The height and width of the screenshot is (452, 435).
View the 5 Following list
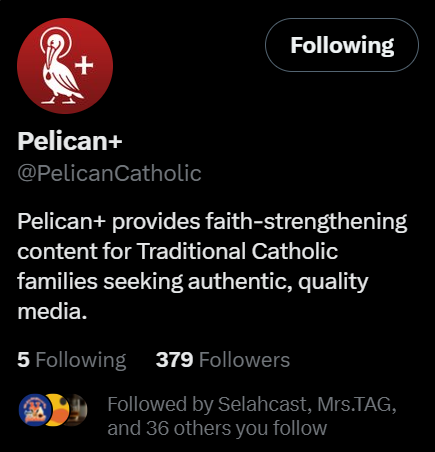(72, 360)
